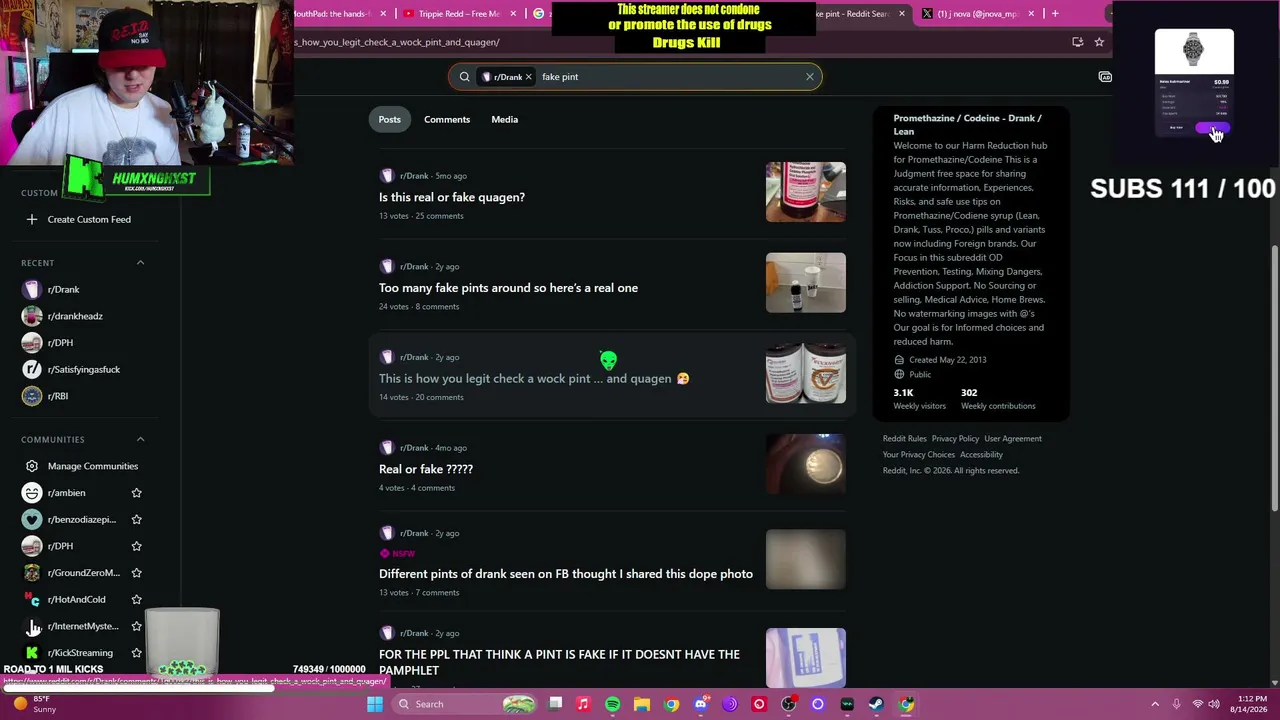Open the Windows Start menu
The height and width of the screenshot is (720, 1280).
click(x=375, y=704)
